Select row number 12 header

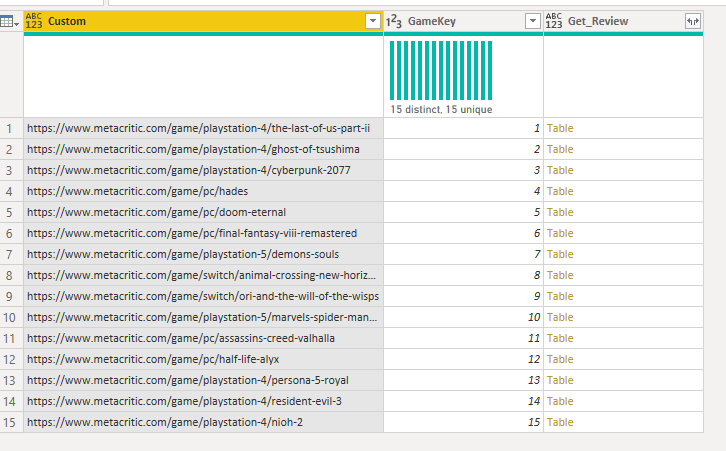coord(11,359)
